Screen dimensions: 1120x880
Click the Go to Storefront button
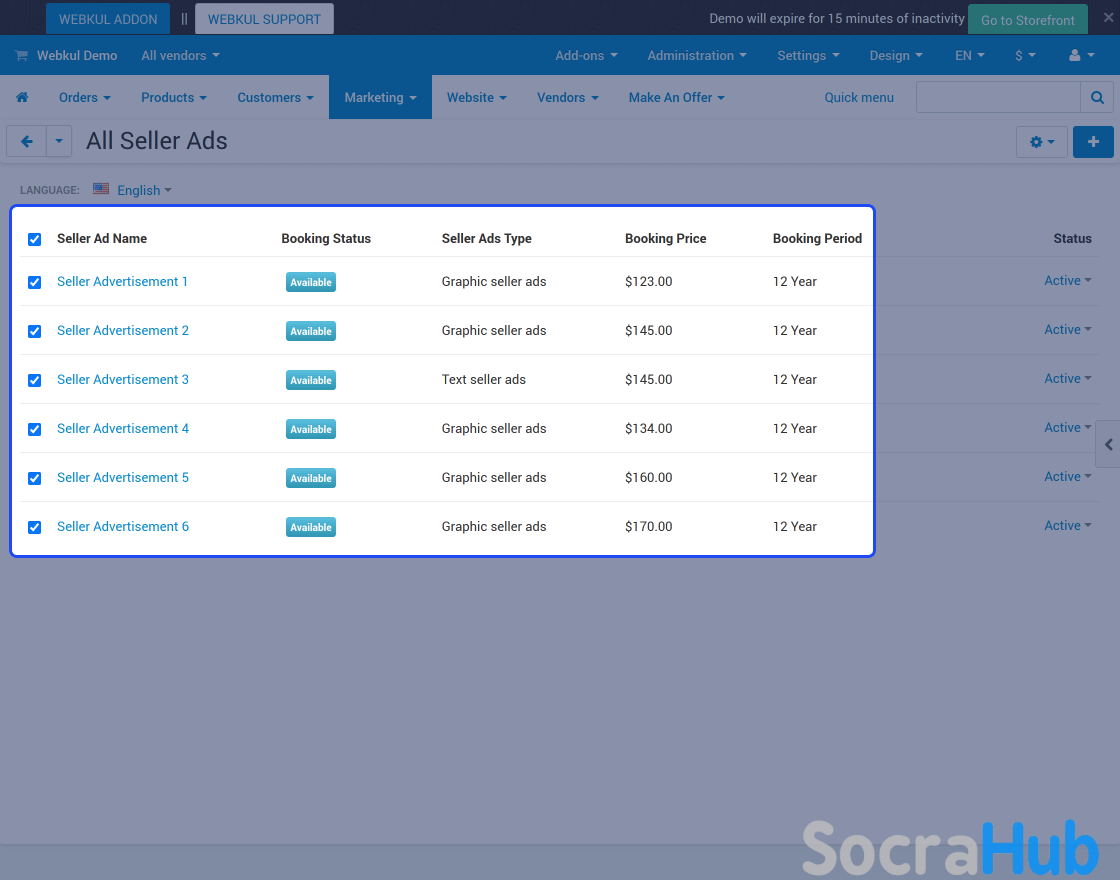click(x=1027, y=19)
